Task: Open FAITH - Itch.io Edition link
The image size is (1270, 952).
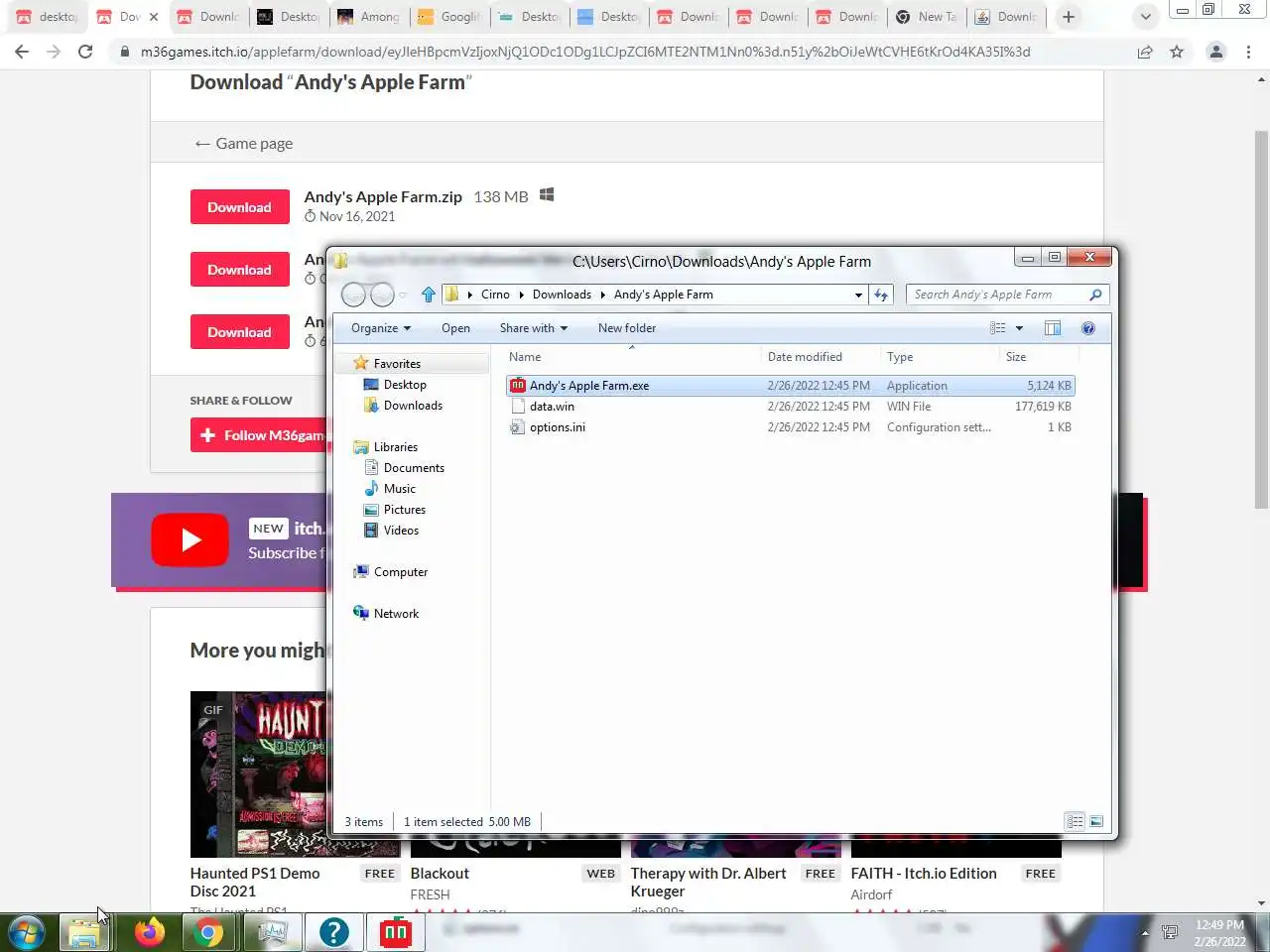Action: coord(924,874)
